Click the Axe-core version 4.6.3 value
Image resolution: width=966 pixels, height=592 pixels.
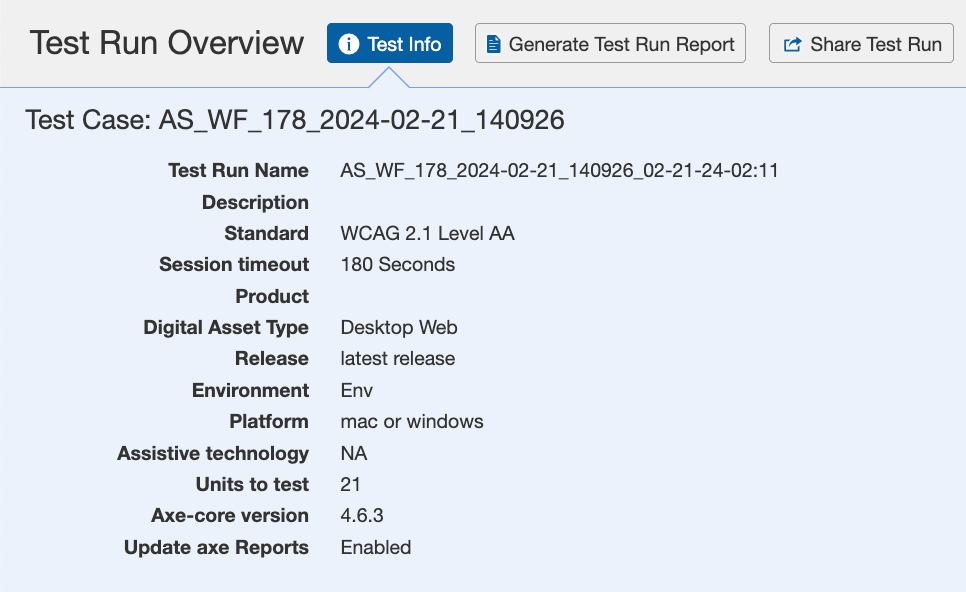[x=362, y=516]
